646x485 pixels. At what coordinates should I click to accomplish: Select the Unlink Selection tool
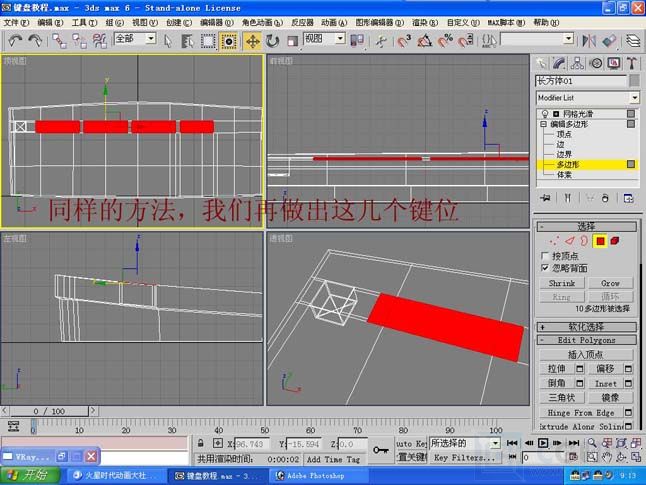[x=79, y=41]
